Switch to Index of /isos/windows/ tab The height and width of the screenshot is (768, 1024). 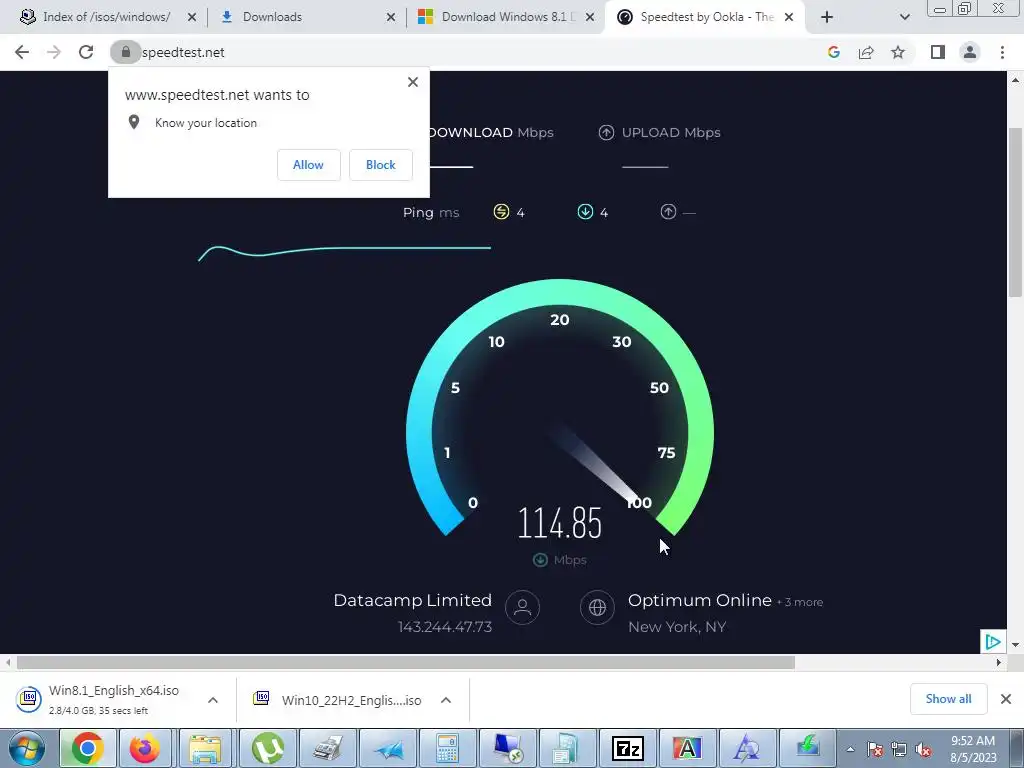(107, 17)
